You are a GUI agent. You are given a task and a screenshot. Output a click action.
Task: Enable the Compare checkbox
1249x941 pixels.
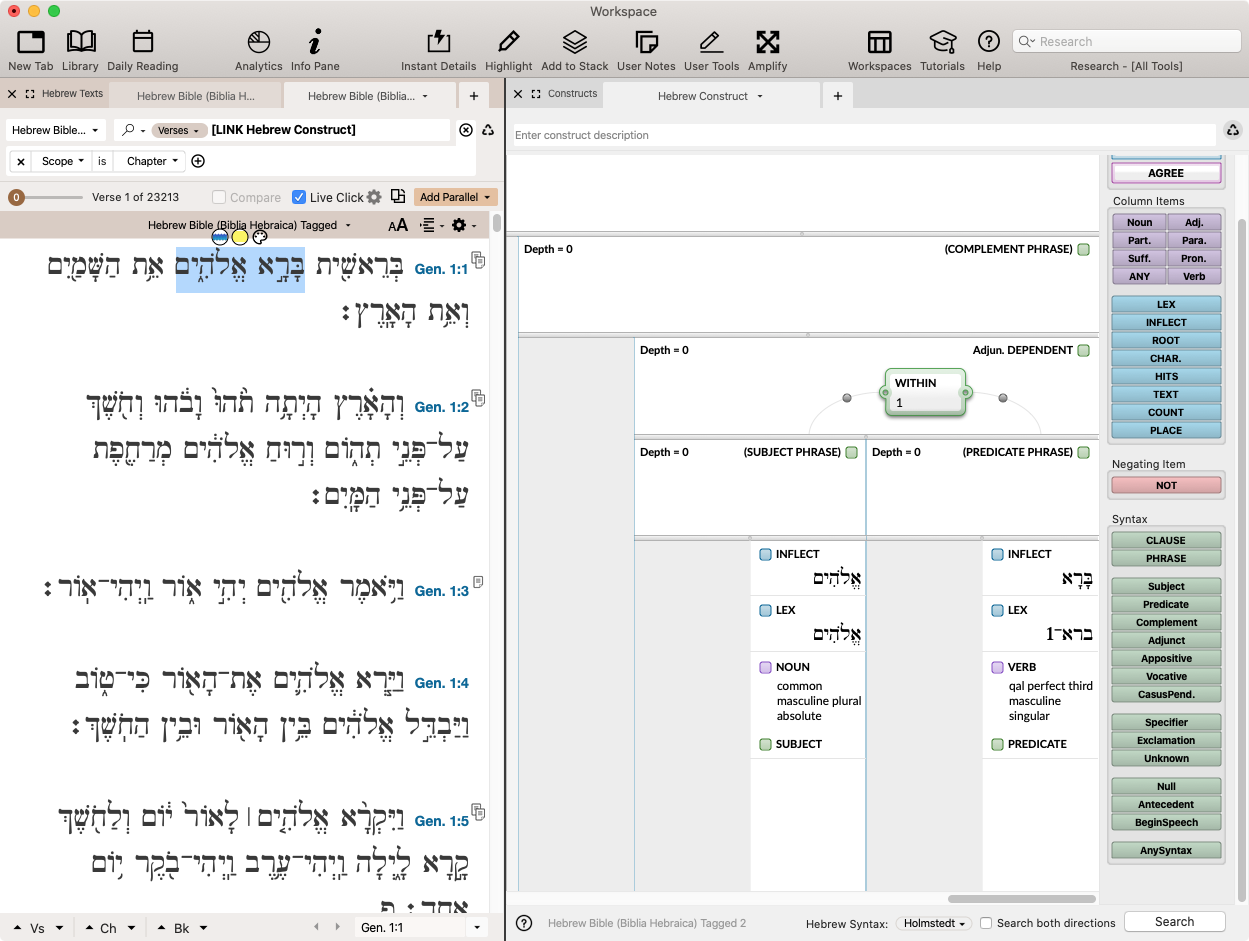[x=219, y=198]
